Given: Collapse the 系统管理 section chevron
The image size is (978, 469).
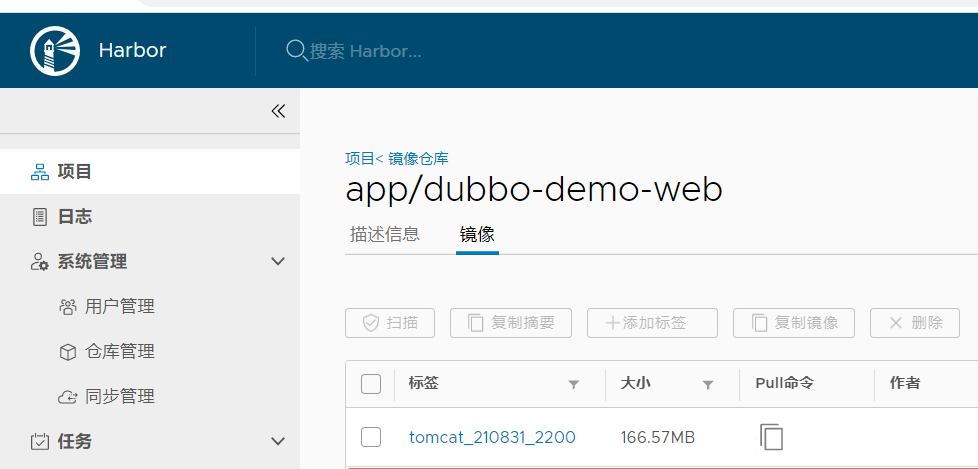Looking at the screenshot, I should (278, 261).
